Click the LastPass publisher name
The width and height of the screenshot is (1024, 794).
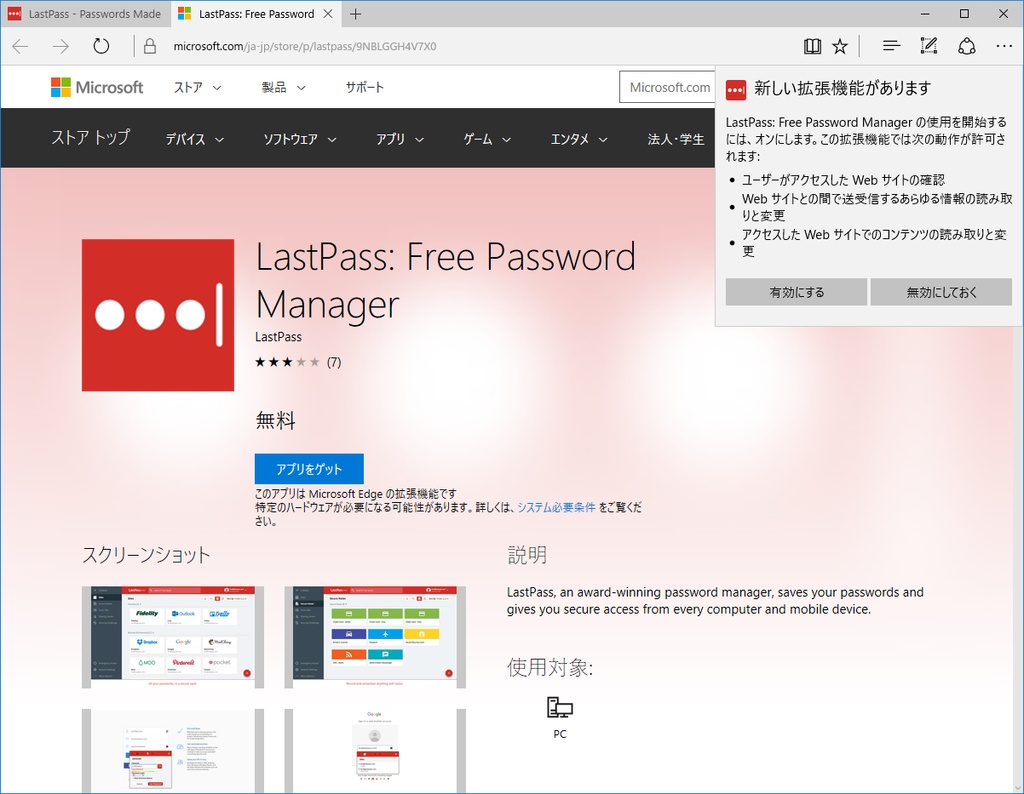tap(278, 337)
